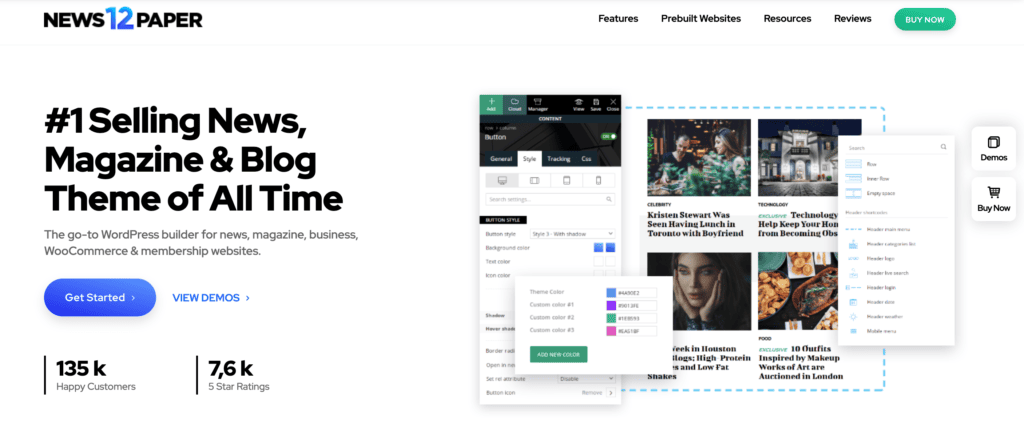Switch to the General tab
The image size is (1024, 448).
pyautogui.click(x=500, y=159)
